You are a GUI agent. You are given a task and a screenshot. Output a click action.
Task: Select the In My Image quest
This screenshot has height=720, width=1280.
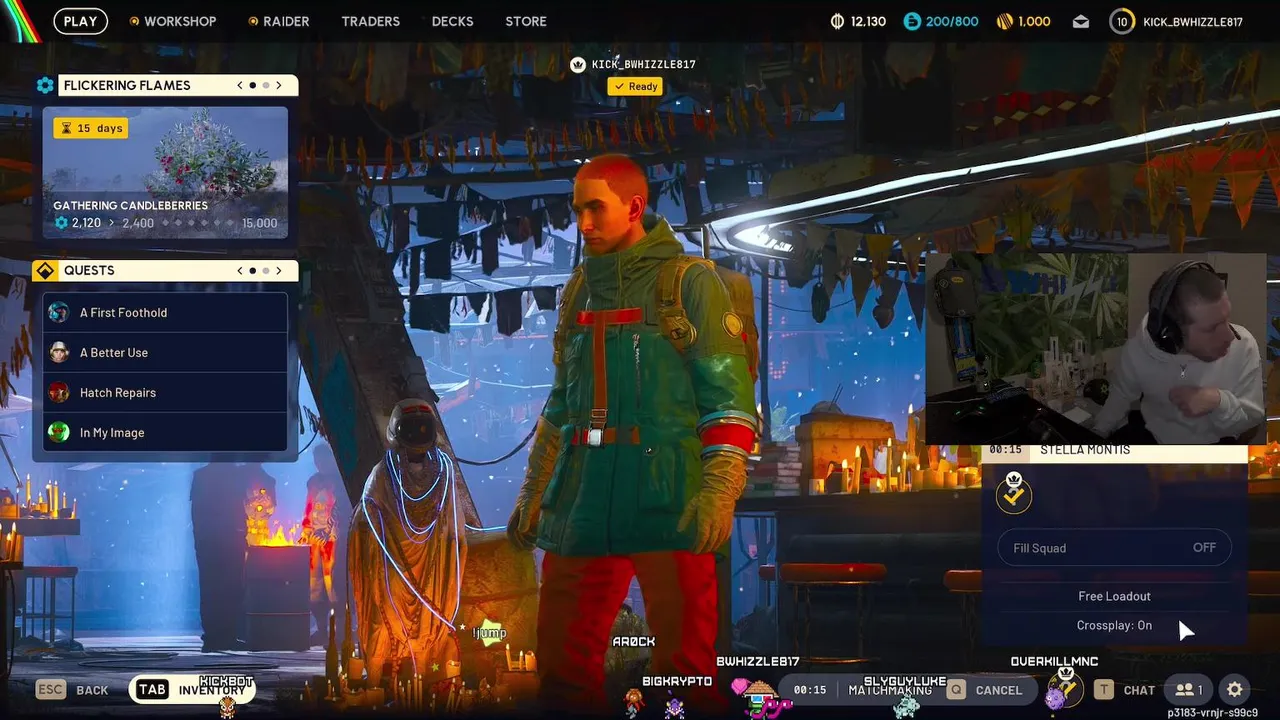click(165, 432)
